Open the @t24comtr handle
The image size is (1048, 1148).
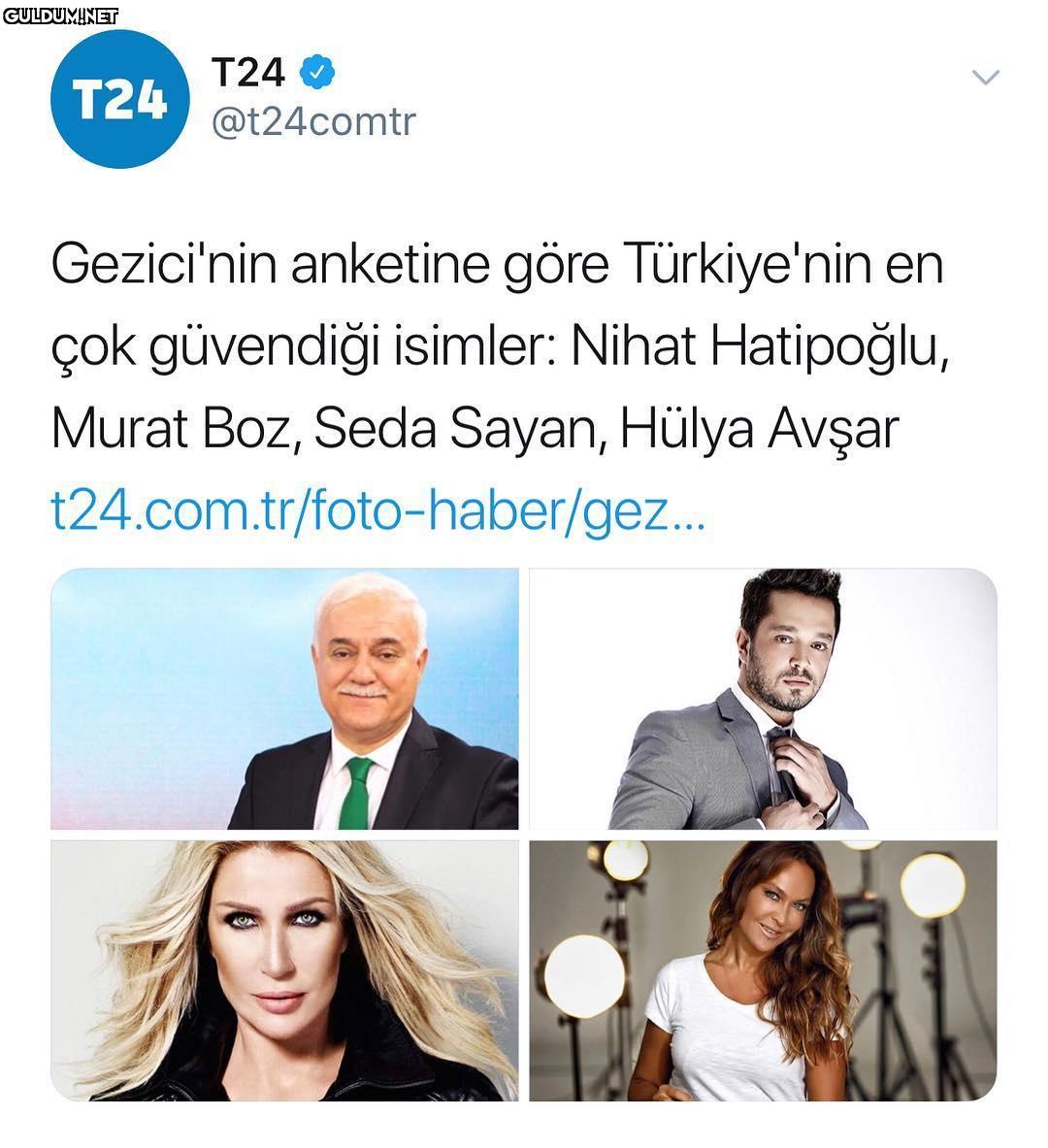(x=313, y=121)
